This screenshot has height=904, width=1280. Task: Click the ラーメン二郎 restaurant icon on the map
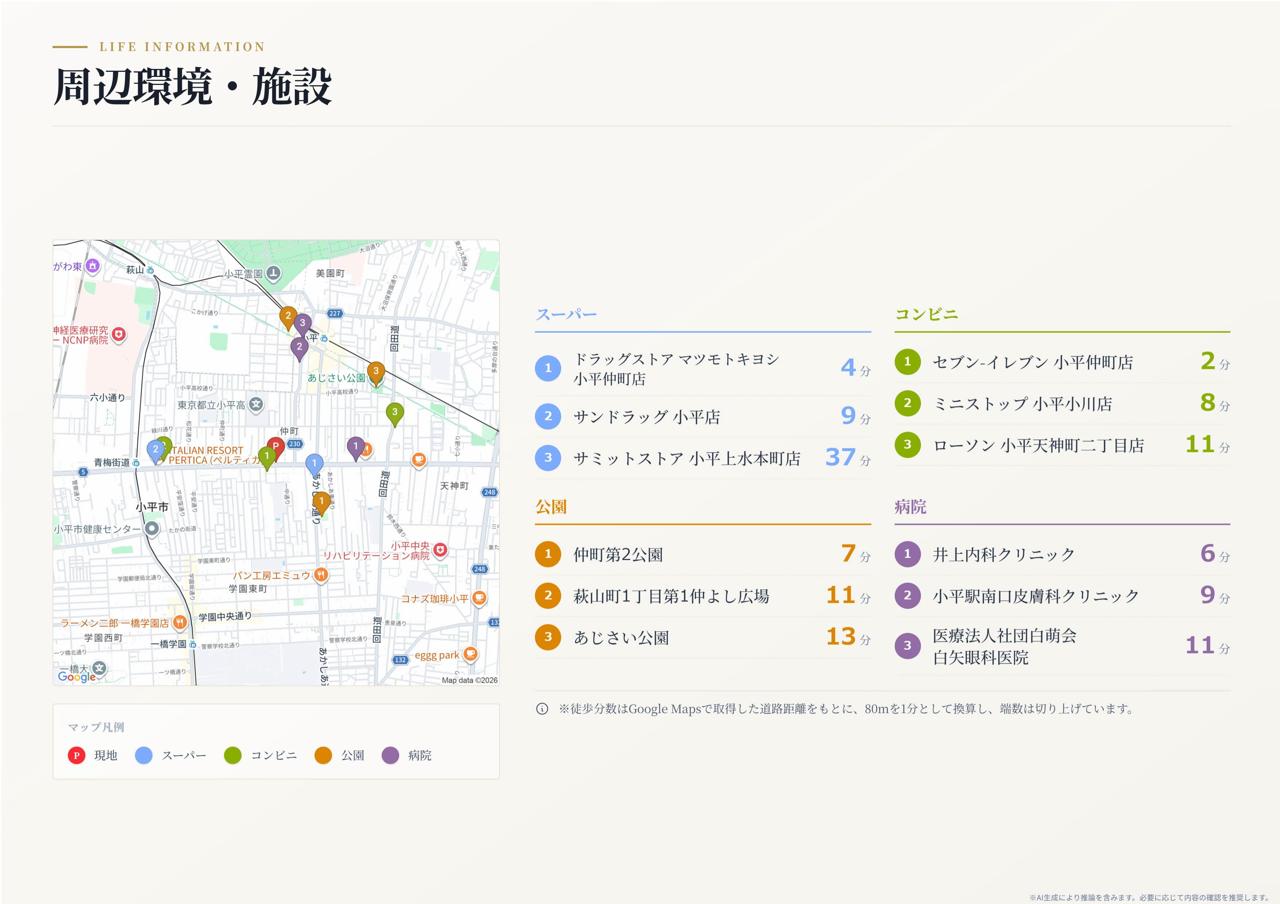(x=180, y=622)
